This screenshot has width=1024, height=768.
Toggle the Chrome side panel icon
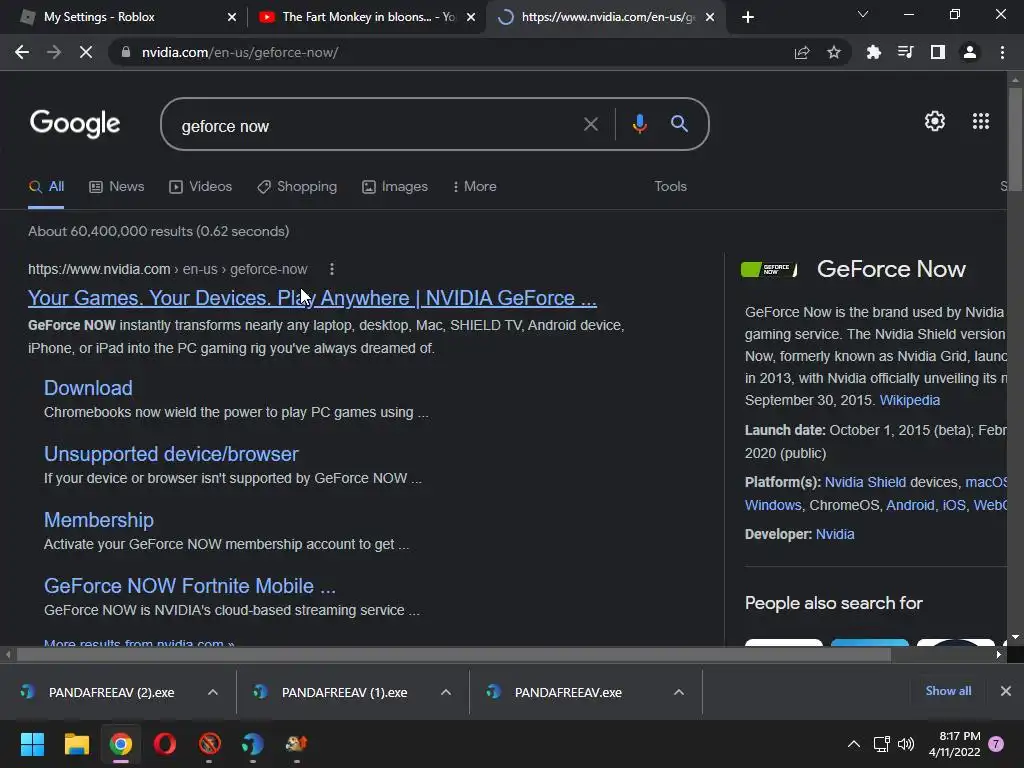tap(938, 52)
